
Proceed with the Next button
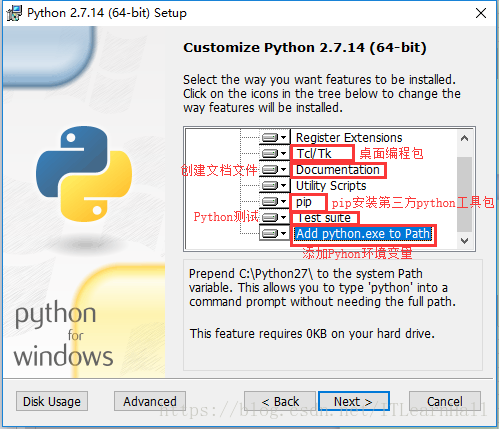[x=354, y=401]
